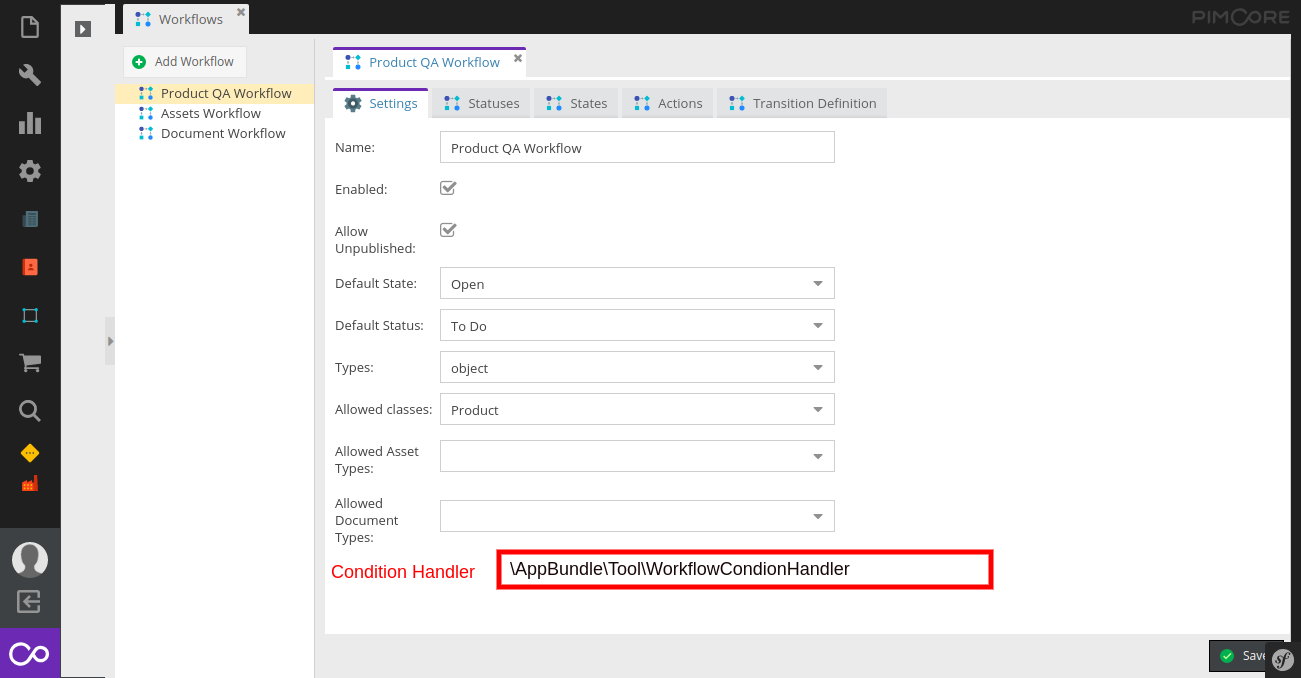Click the Pimcore infinity logo
The height and width of the screenshot is (678, 1301).
[29, 652]
